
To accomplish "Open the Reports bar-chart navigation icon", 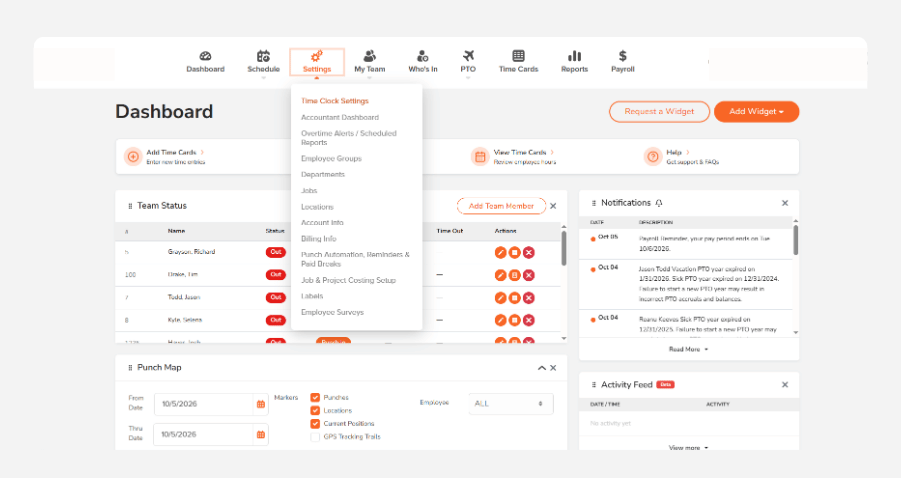I will (575, 56).
